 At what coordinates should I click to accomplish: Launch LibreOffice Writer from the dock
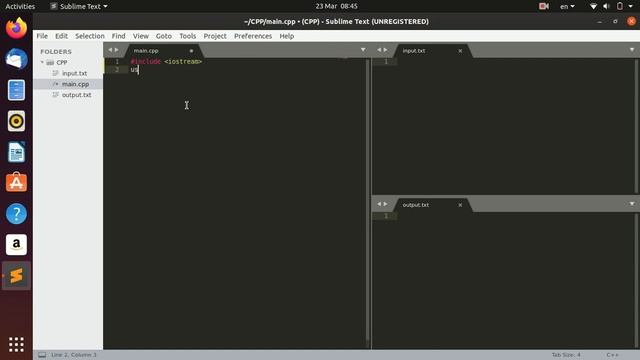tap(16, 152)
